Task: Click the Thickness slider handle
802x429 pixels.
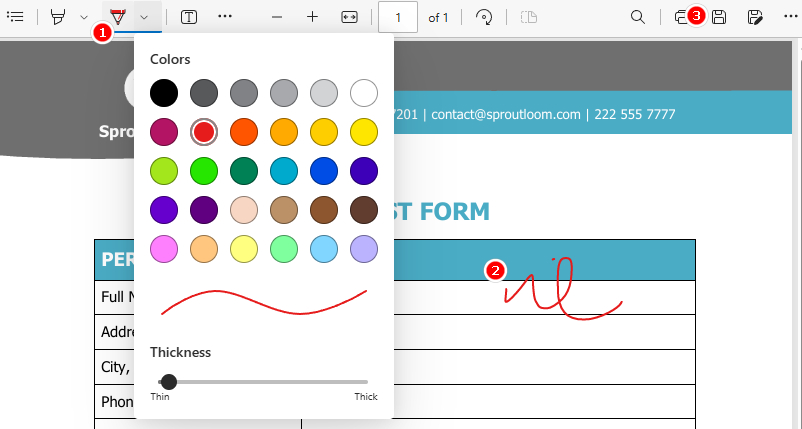Action: coord(168,381)
